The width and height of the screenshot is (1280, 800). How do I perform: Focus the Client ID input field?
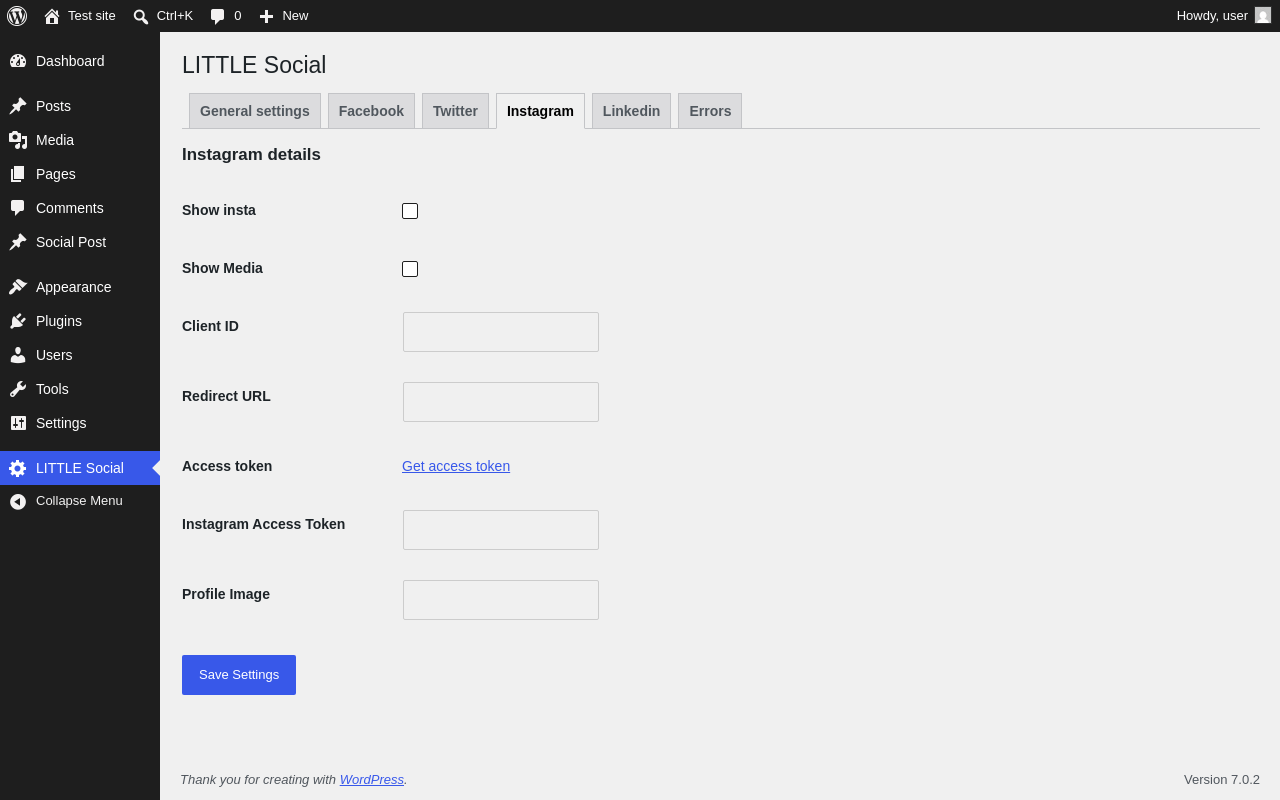tap(501, 332)
